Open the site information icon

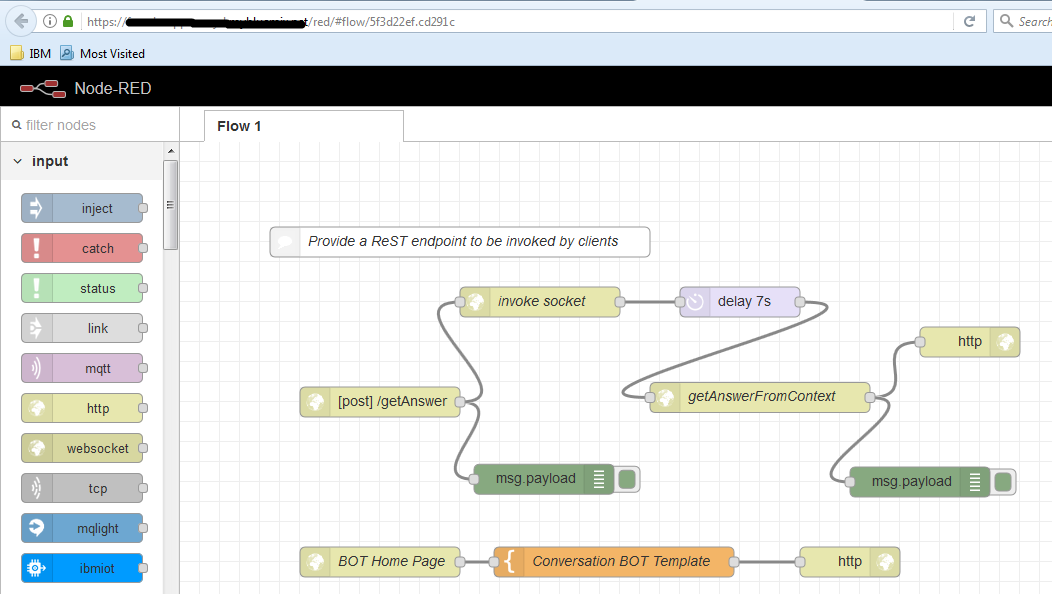(x=50, y=21)
